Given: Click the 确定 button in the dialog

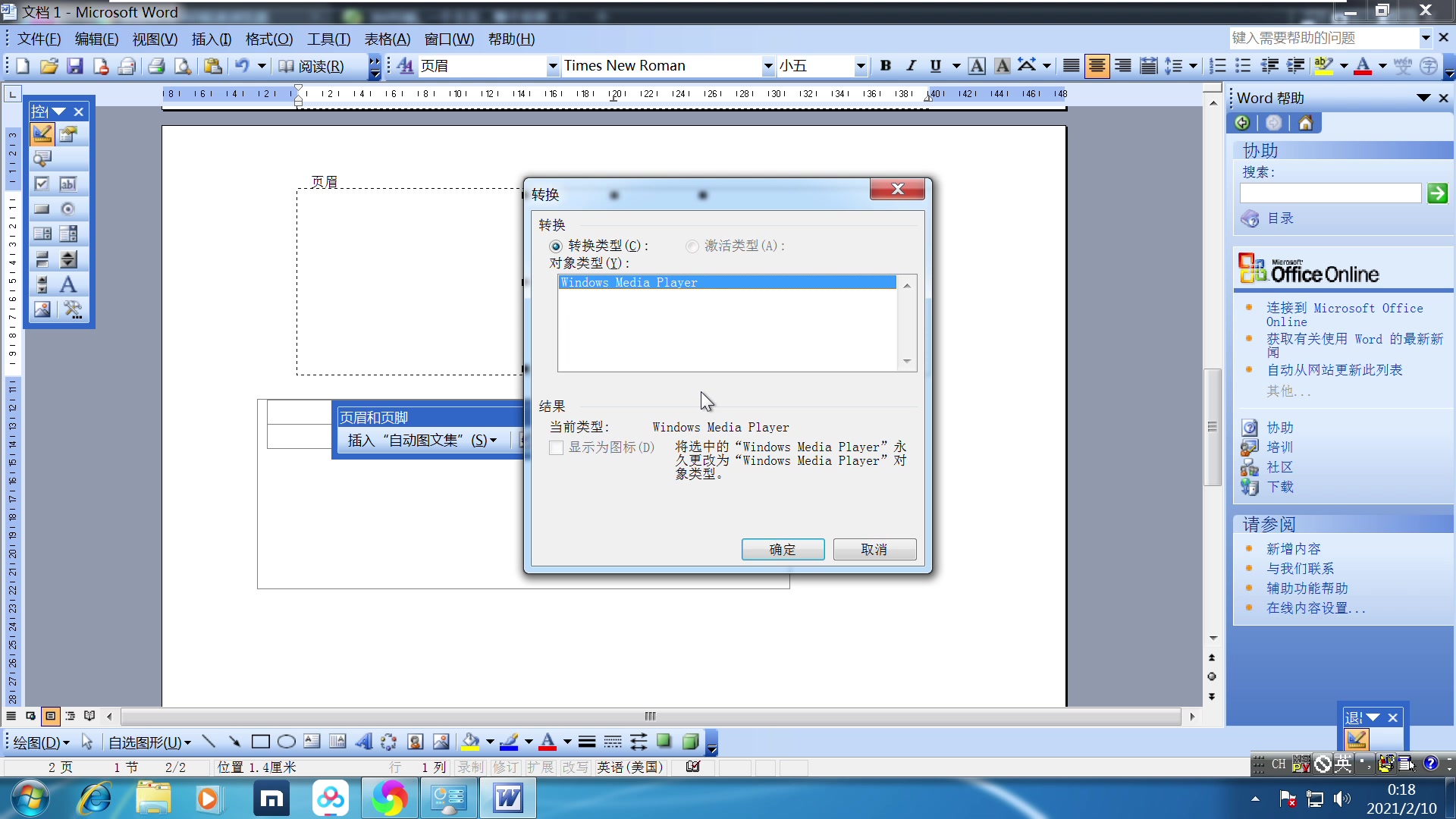Looking at the screenshot, I should [x=783, y=549].
